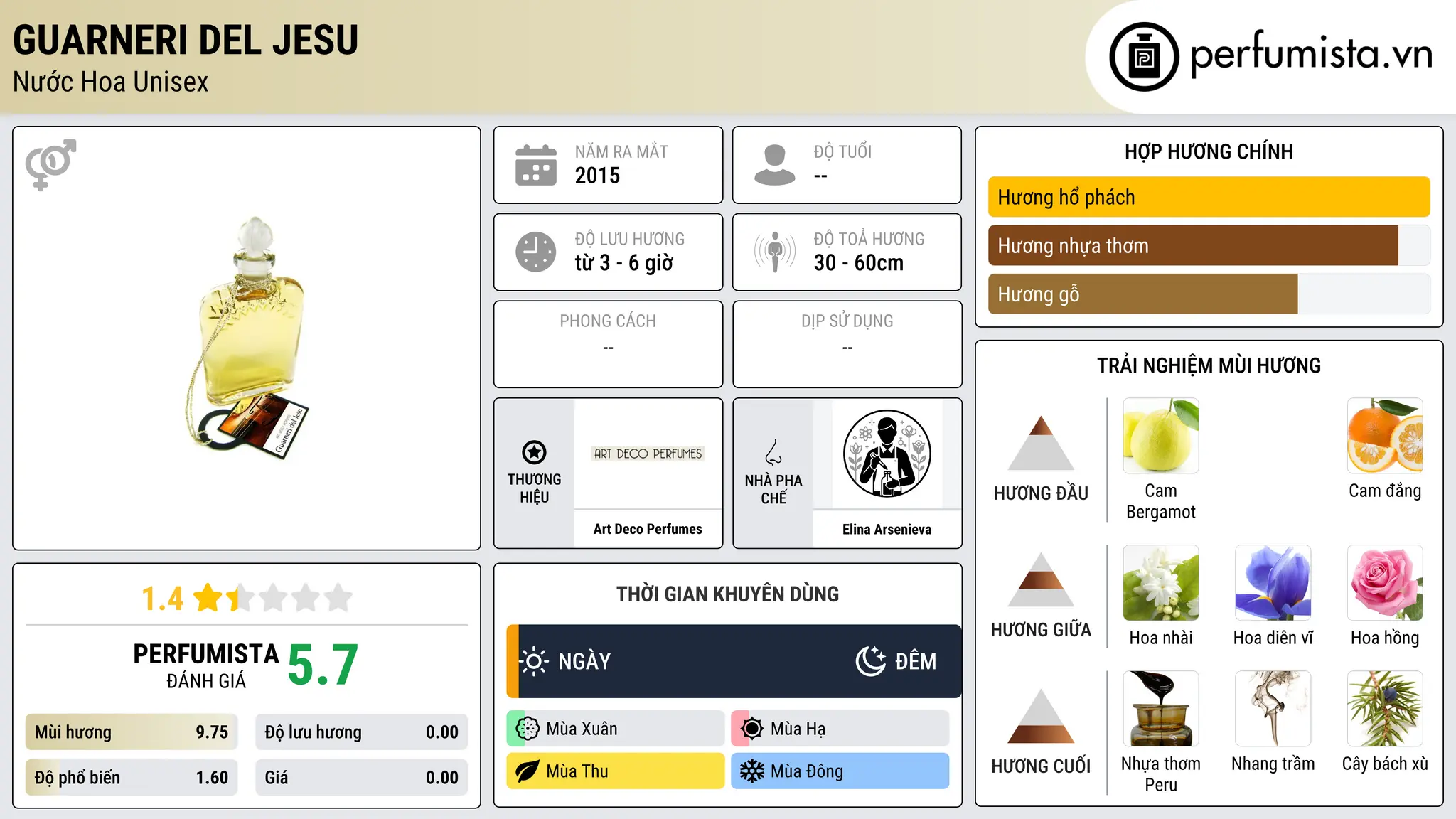This screenshot has height=819, width=1456.
Task: Select the Hoa hồng note image
Action: click(x=1385, y=583)
